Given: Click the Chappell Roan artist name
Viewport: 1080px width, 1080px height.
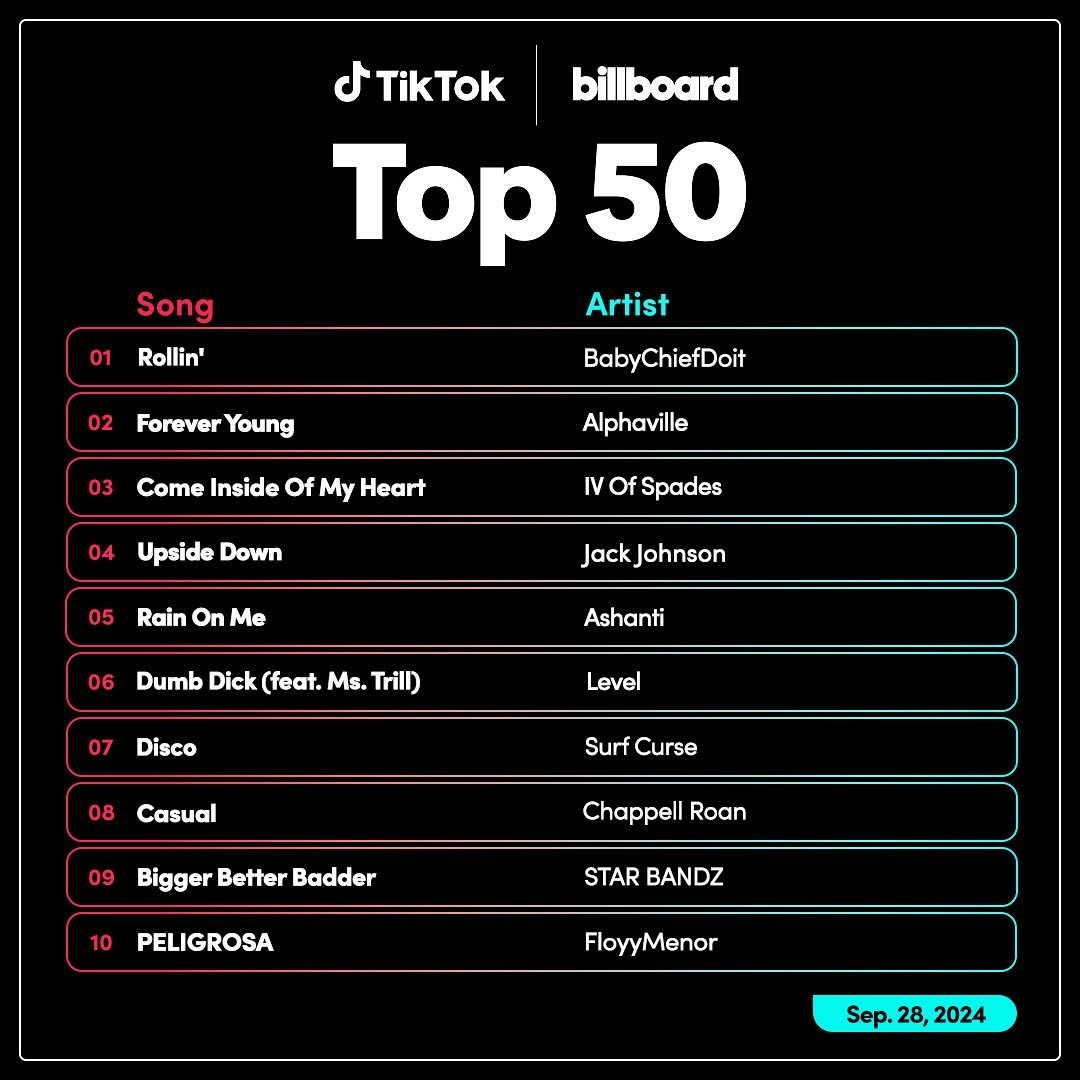Looking at the screenshot, I should coord(664,812).
